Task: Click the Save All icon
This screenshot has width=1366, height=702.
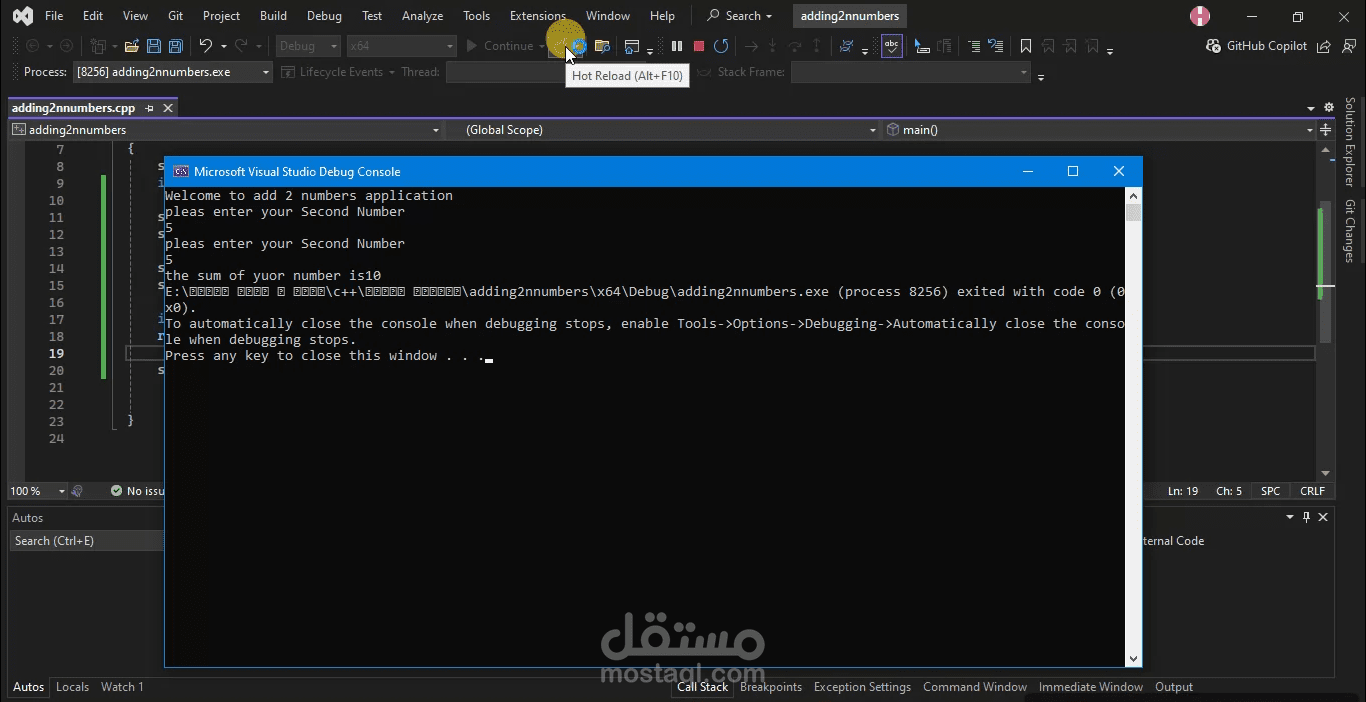Action: click(176, 46)
